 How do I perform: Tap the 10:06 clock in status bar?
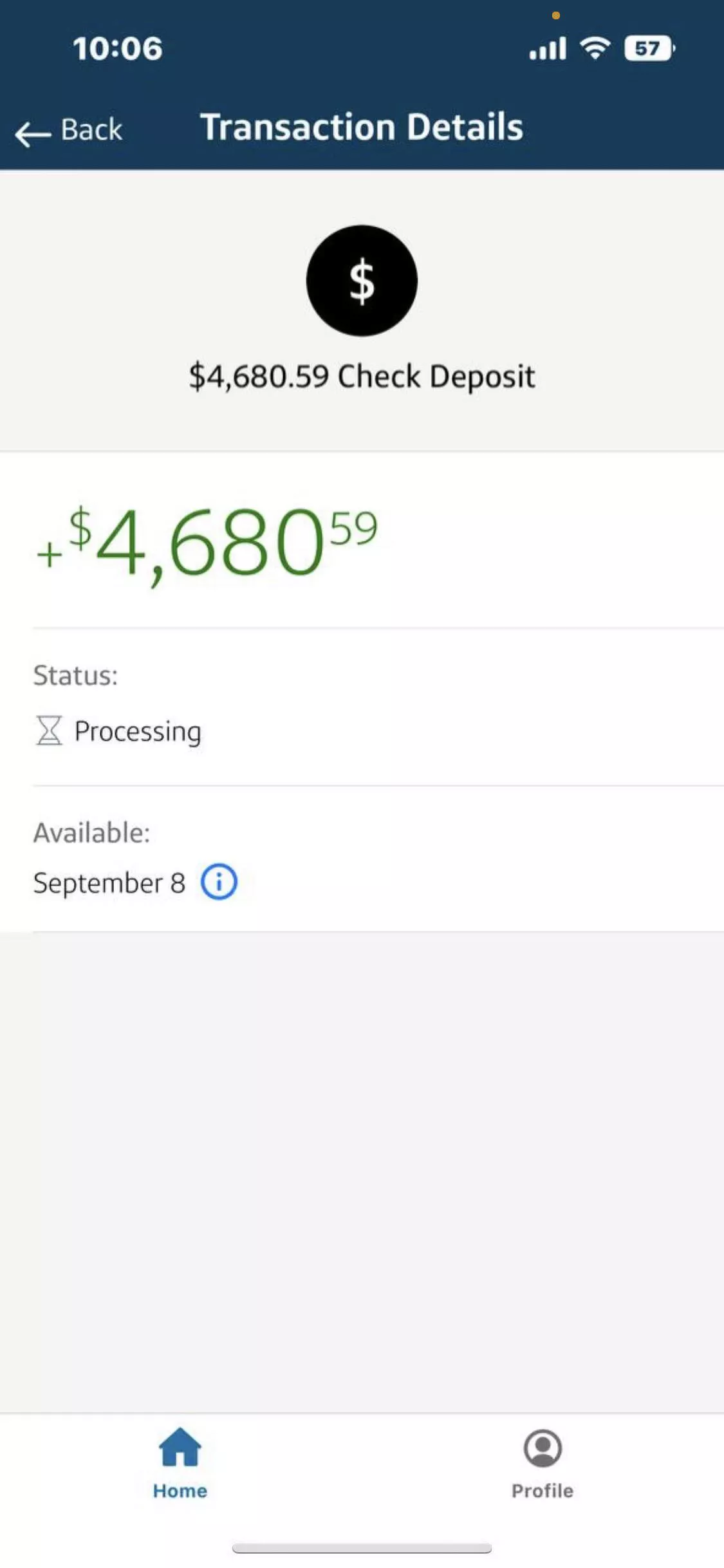click(x=118, y=48)
